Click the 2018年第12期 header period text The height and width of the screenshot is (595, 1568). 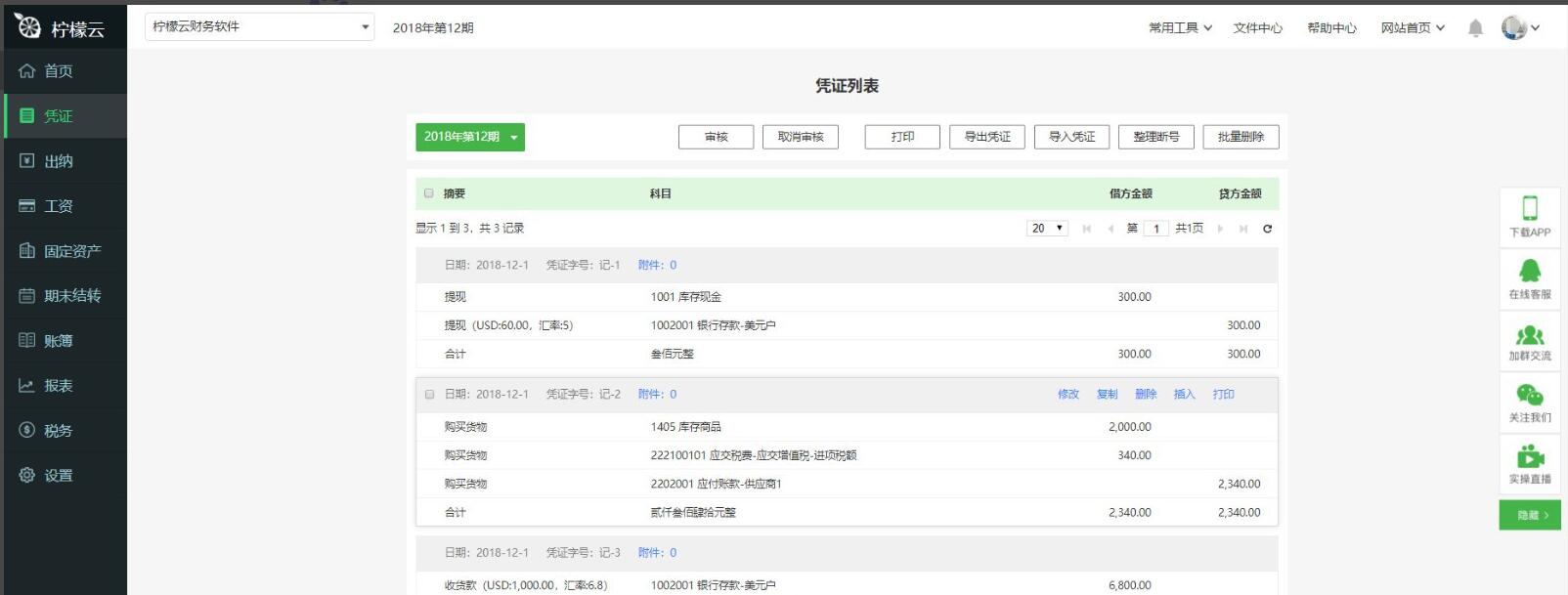pyautogui.click(x=433, y=28)
